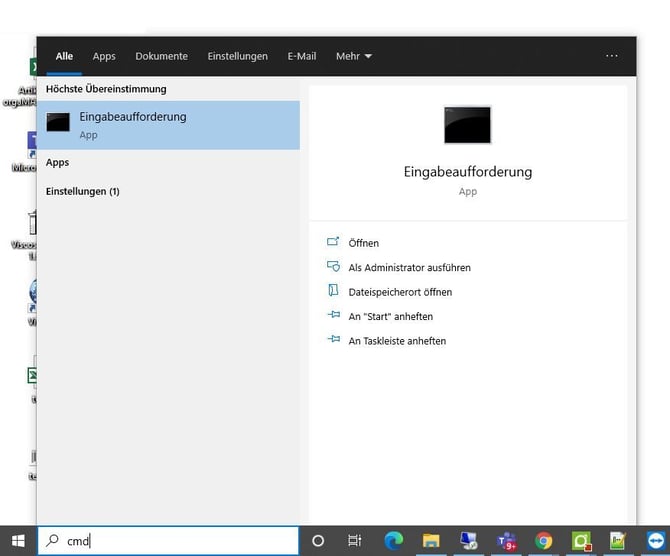Image resolution: width=670 pixels, height=556 pixels.
Task: Click An Taskleiste anheften
Action: point(397,341)
